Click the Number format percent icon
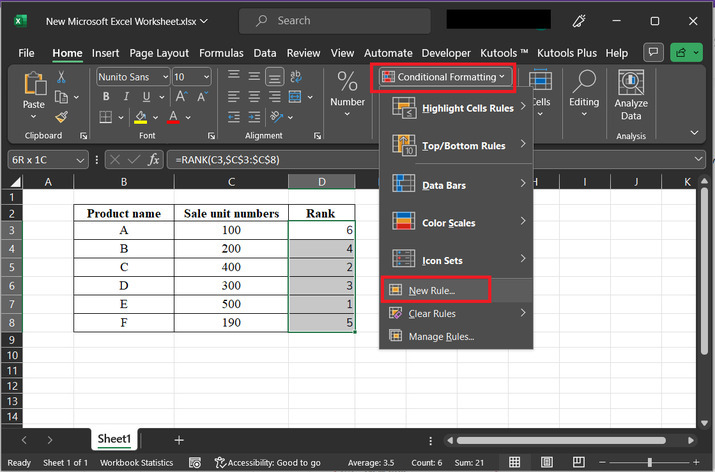Screen dimensions: 715x472 point(347,82)
